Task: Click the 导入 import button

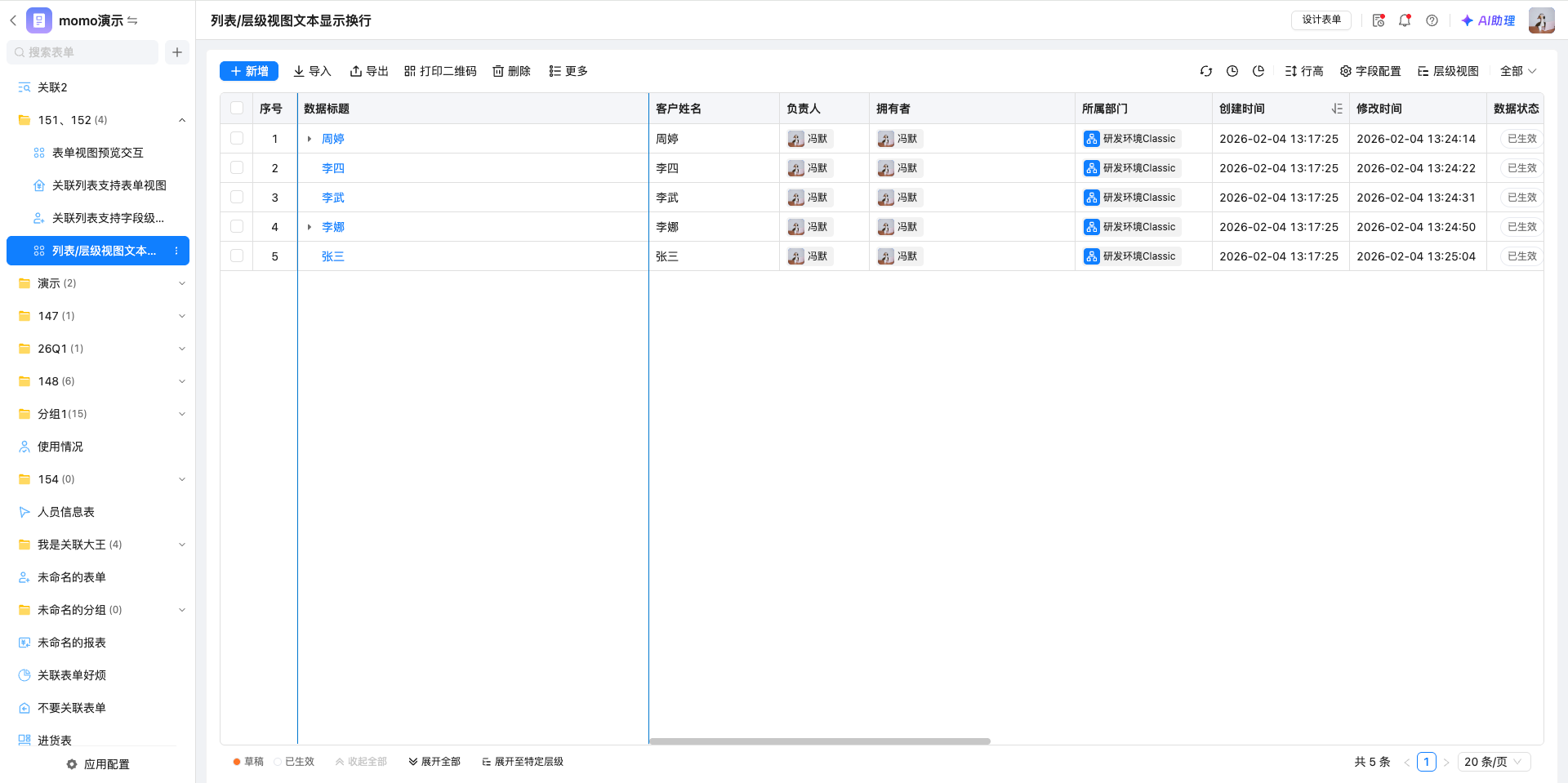Action: point(312,71)
